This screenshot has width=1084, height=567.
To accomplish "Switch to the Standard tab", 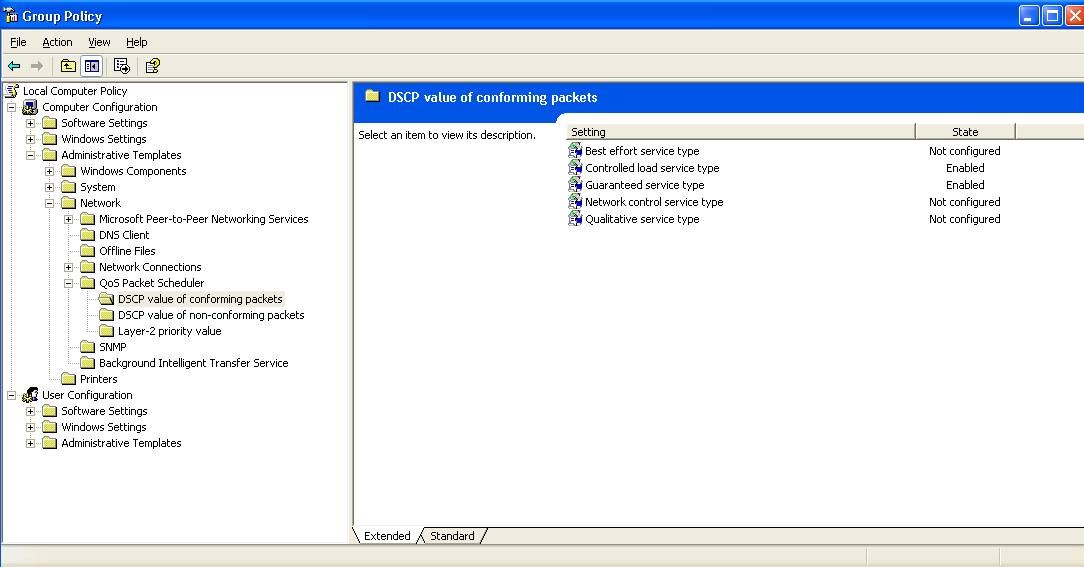I will (452, 536).
